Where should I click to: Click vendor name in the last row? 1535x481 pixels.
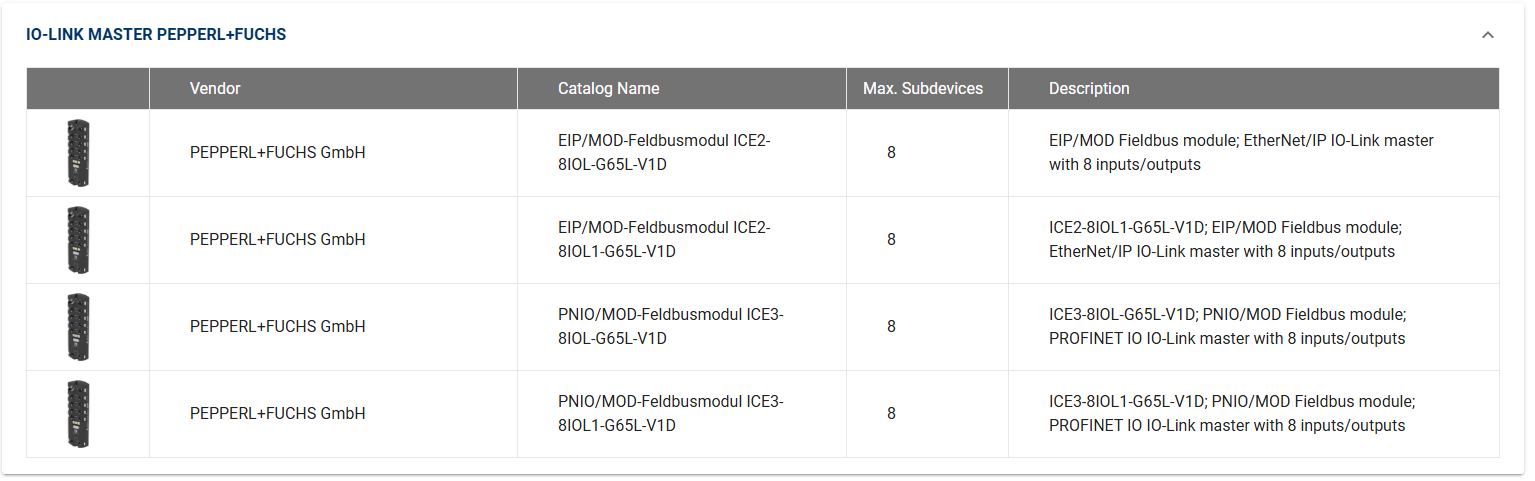(277, 414)
